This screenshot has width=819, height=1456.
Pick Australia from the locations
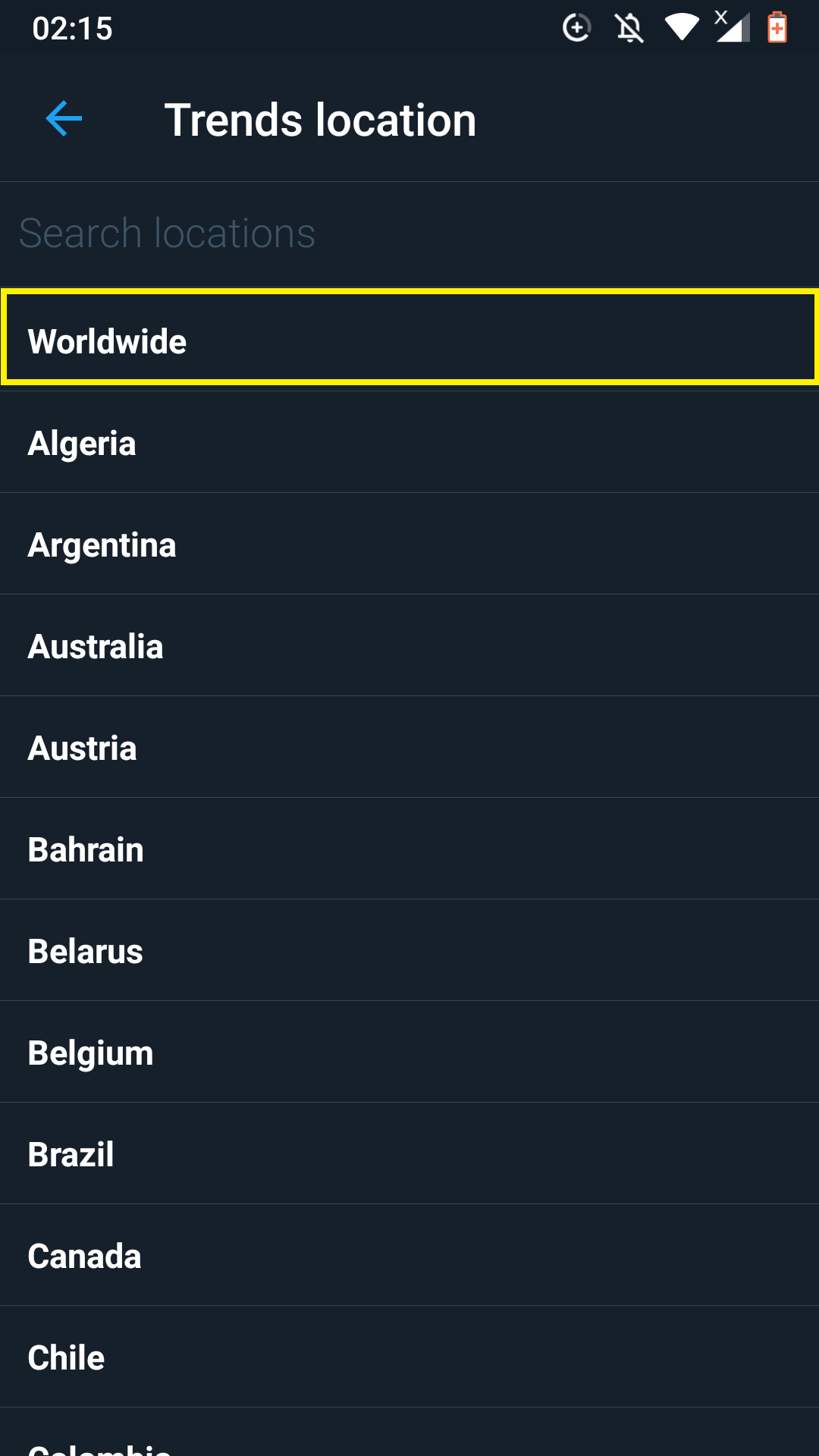[409, 646]
